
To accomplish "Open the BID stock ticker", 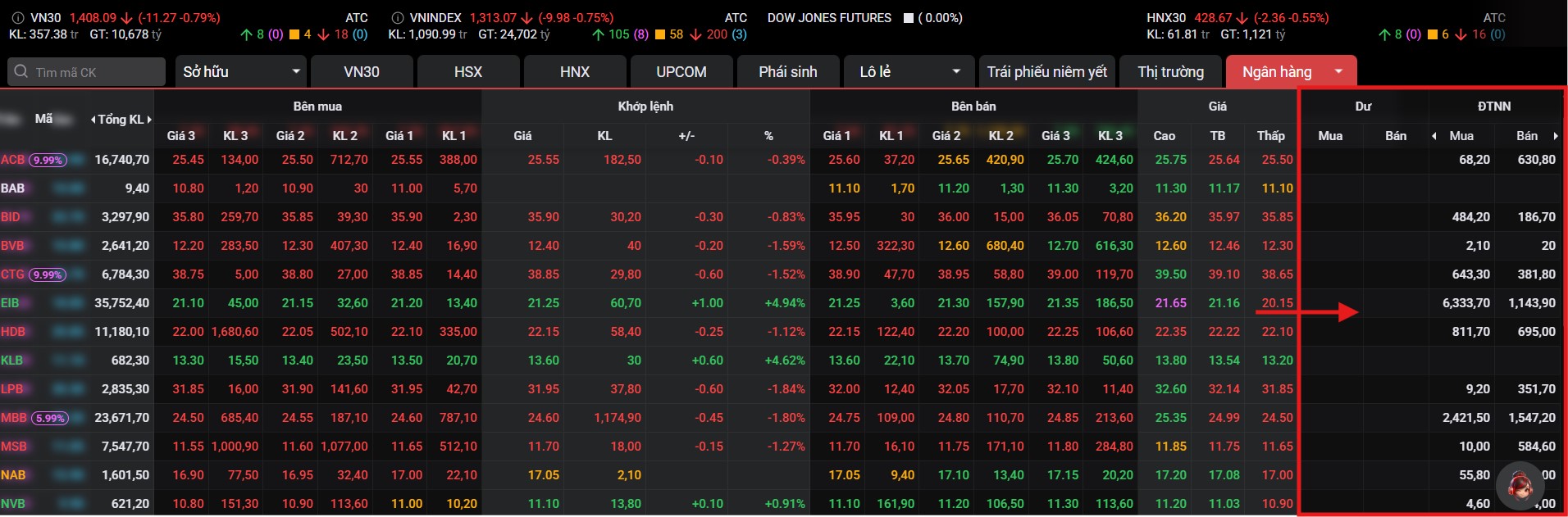I will (11, 217).
